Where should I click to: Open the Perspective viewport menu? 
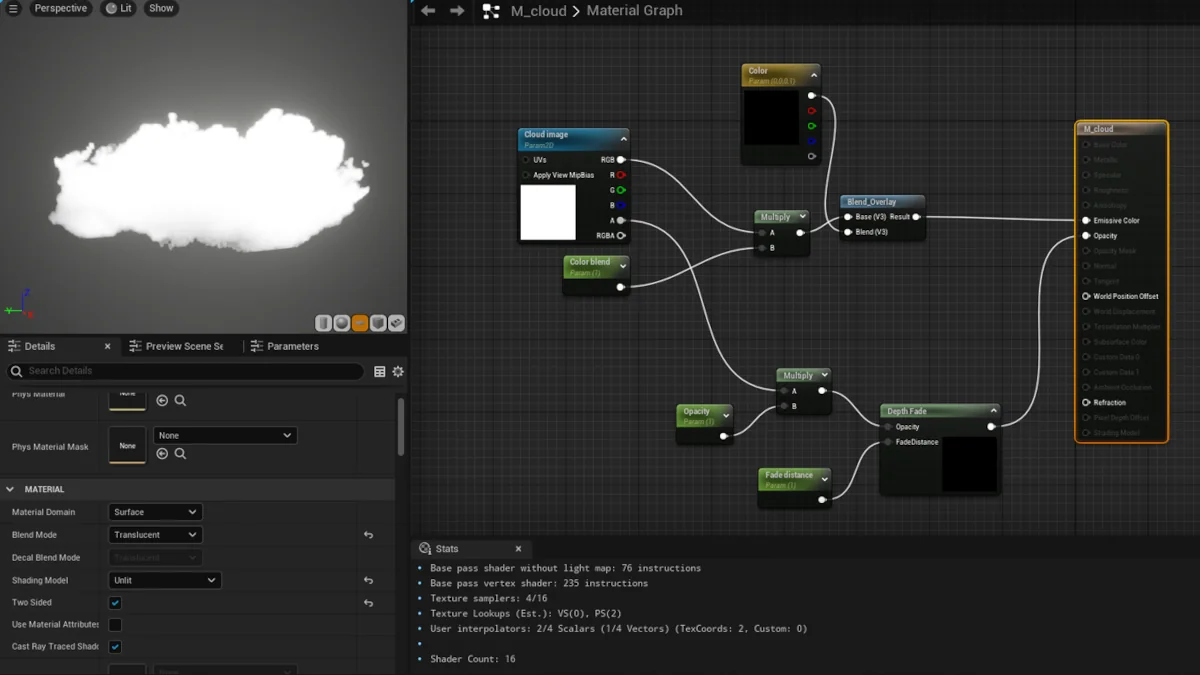[60, 8]
